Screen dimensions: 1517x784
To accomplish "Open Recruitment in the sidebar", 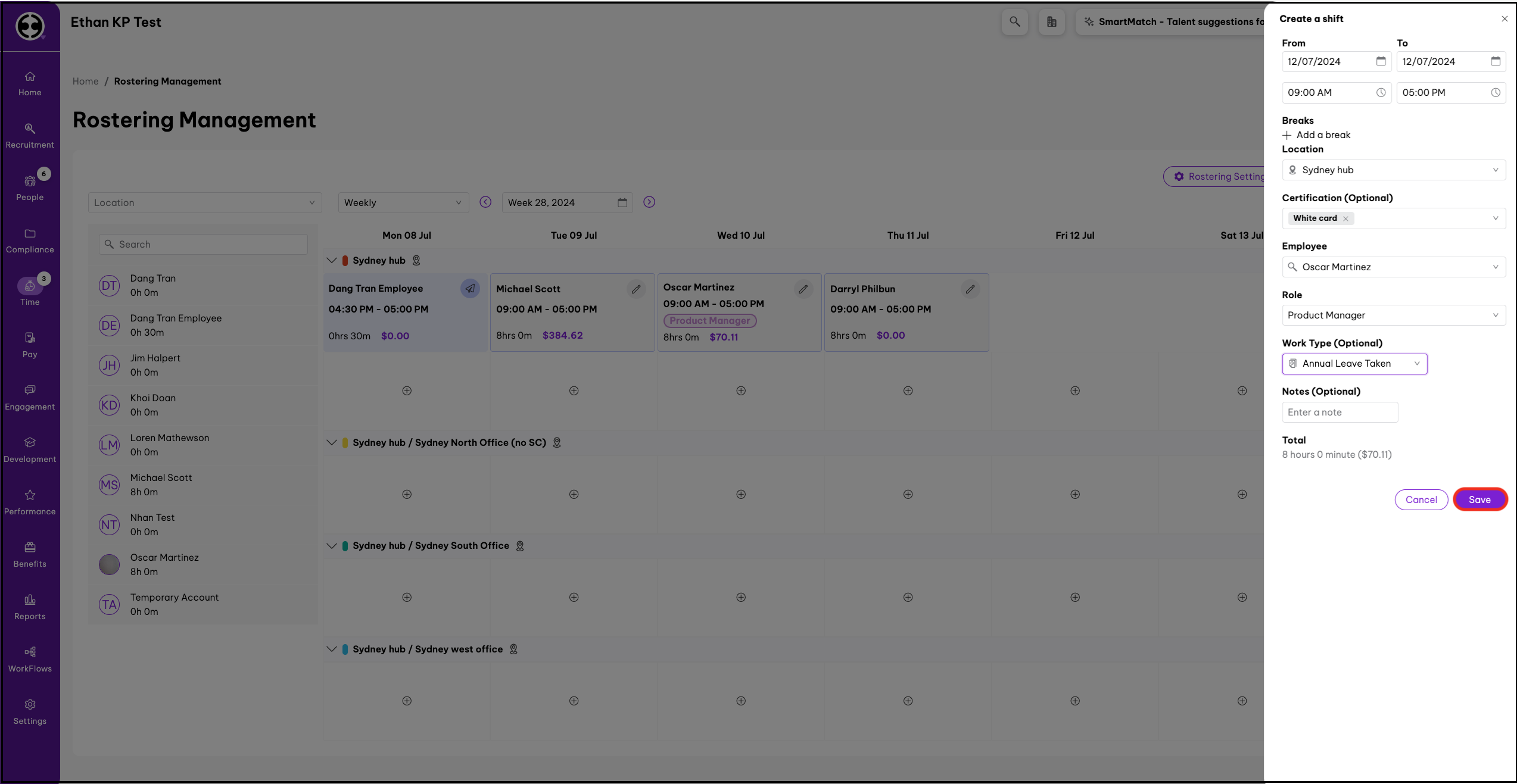I will point(30,136).
